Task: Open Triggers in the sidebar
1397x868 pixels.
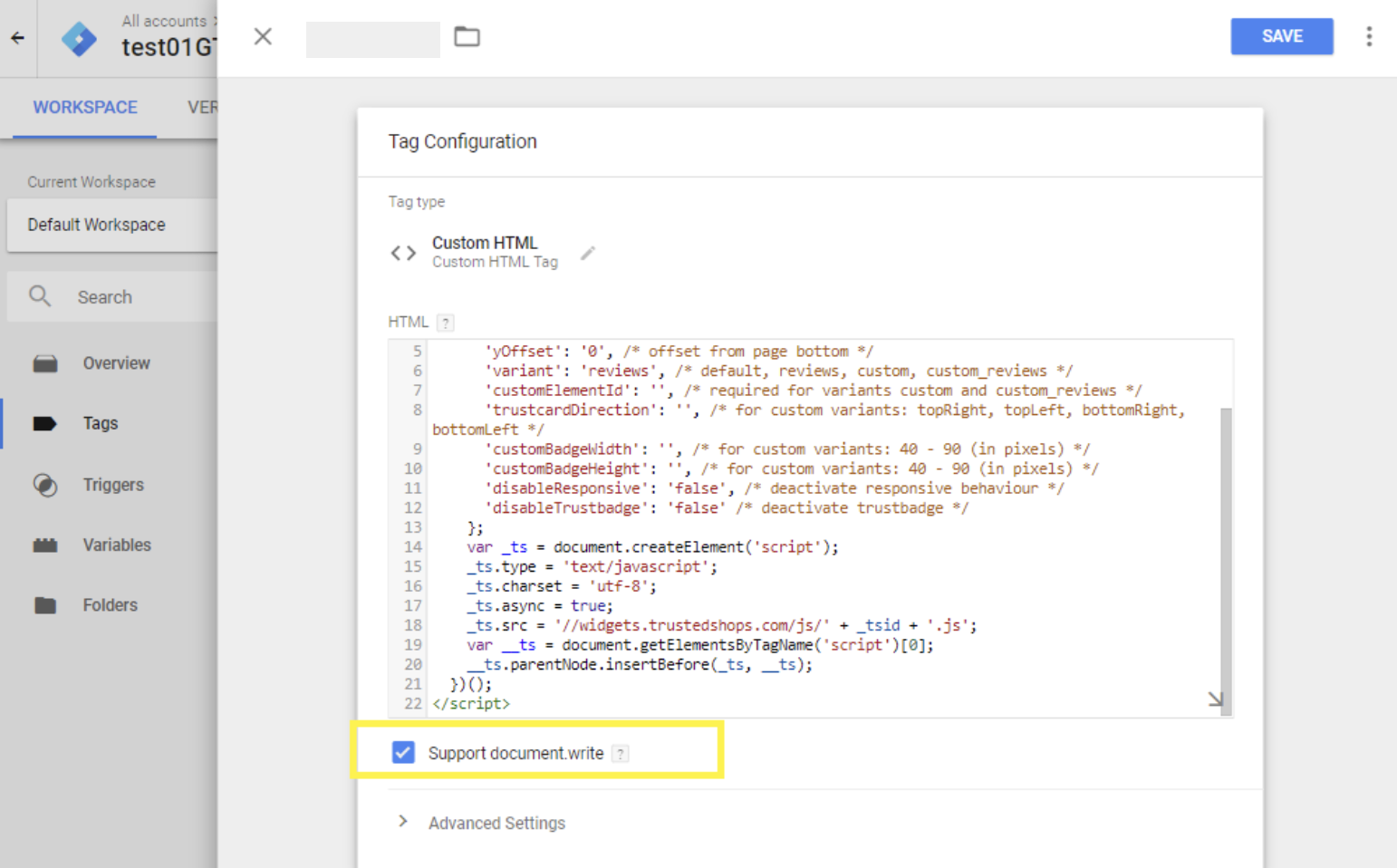Action: [x=113, y=485]
